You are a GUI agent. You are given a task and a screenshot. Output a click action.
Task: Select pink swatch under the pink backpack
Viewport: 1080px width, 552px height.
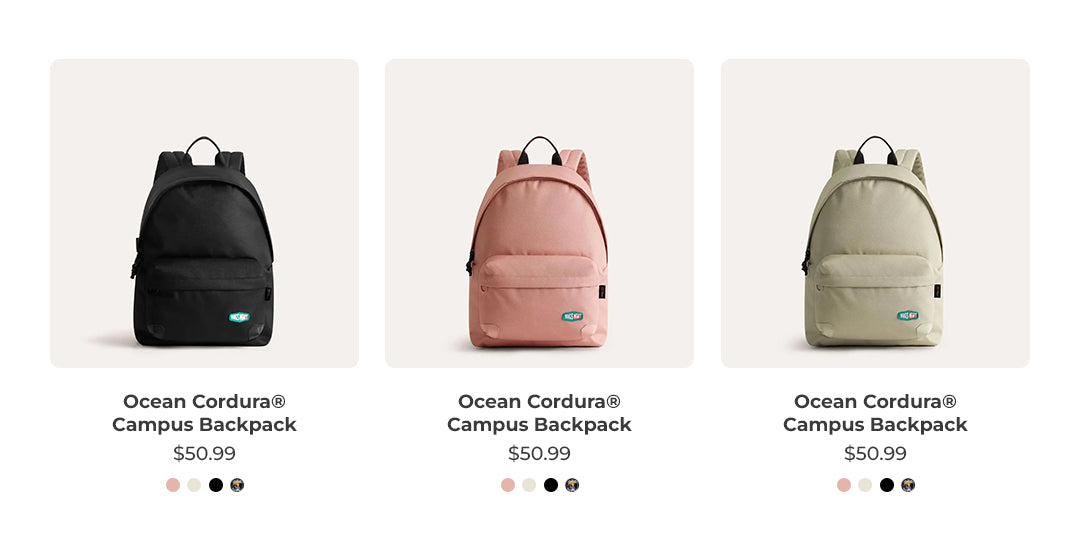[x=508, y=485]
